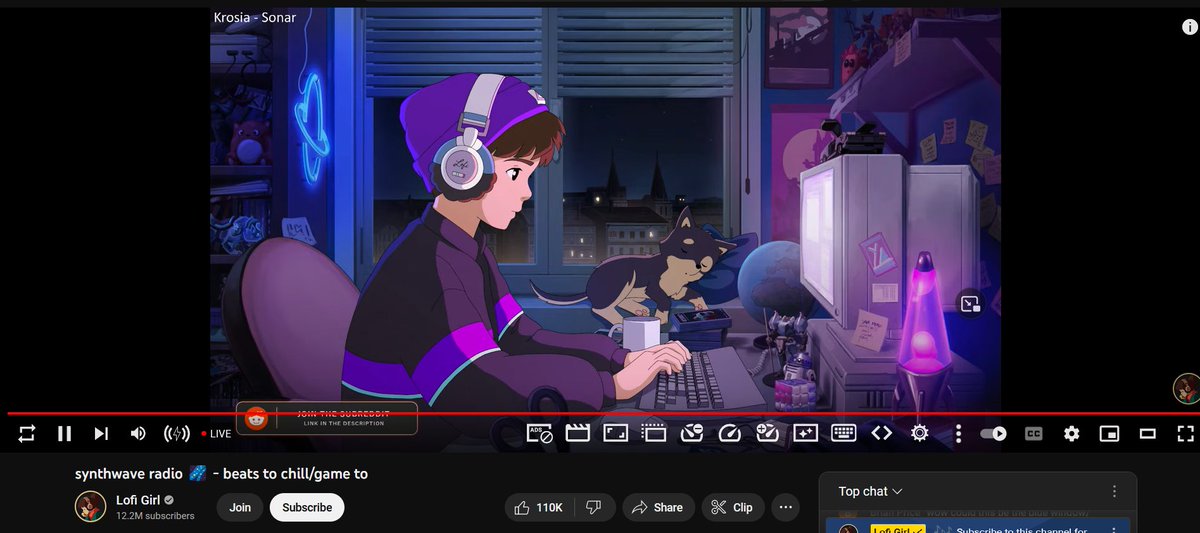This screenshot has height=533, width=1200.
Task: Open the Enhancer options gear icon
Action: tap(920, 433)
